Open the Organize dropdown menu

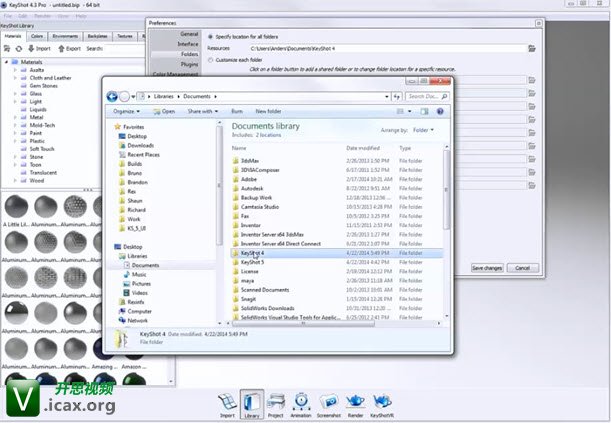pyautogui.click(x=127, y=112)
